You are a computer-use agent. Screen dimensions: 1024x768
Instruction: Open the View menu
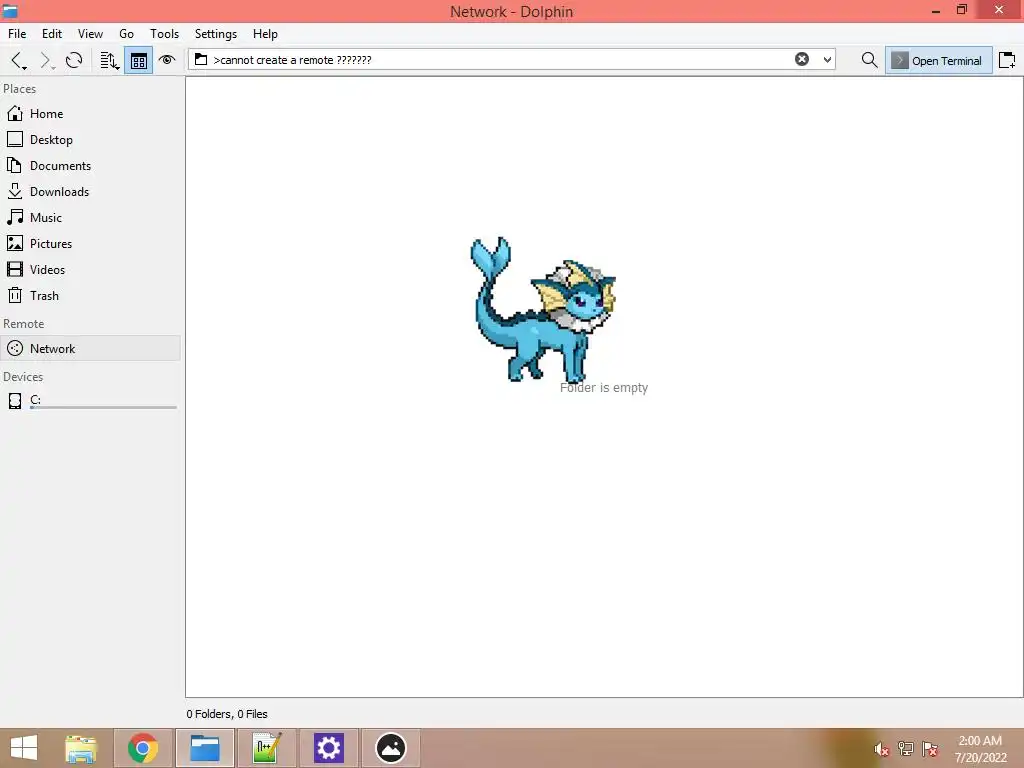point(90,33)
